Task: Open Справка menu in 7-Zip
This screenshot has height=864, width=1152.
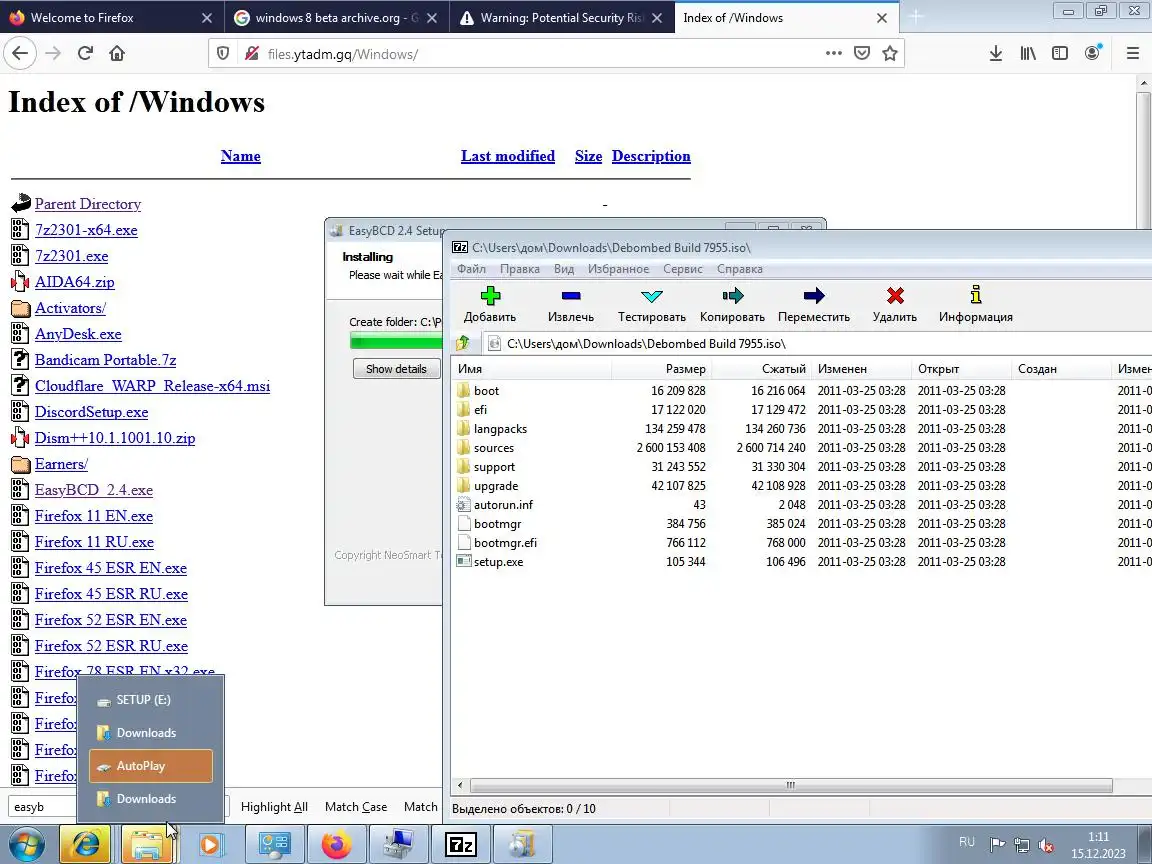Action: pos(739,269)
